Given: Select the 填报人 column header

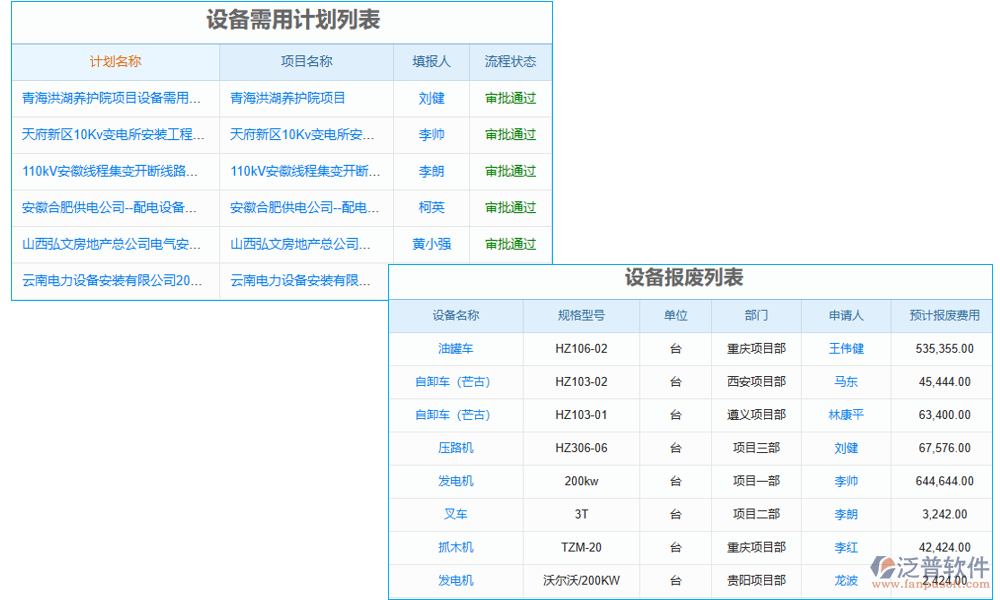Looking at the screenshot, I should point(431,61).
